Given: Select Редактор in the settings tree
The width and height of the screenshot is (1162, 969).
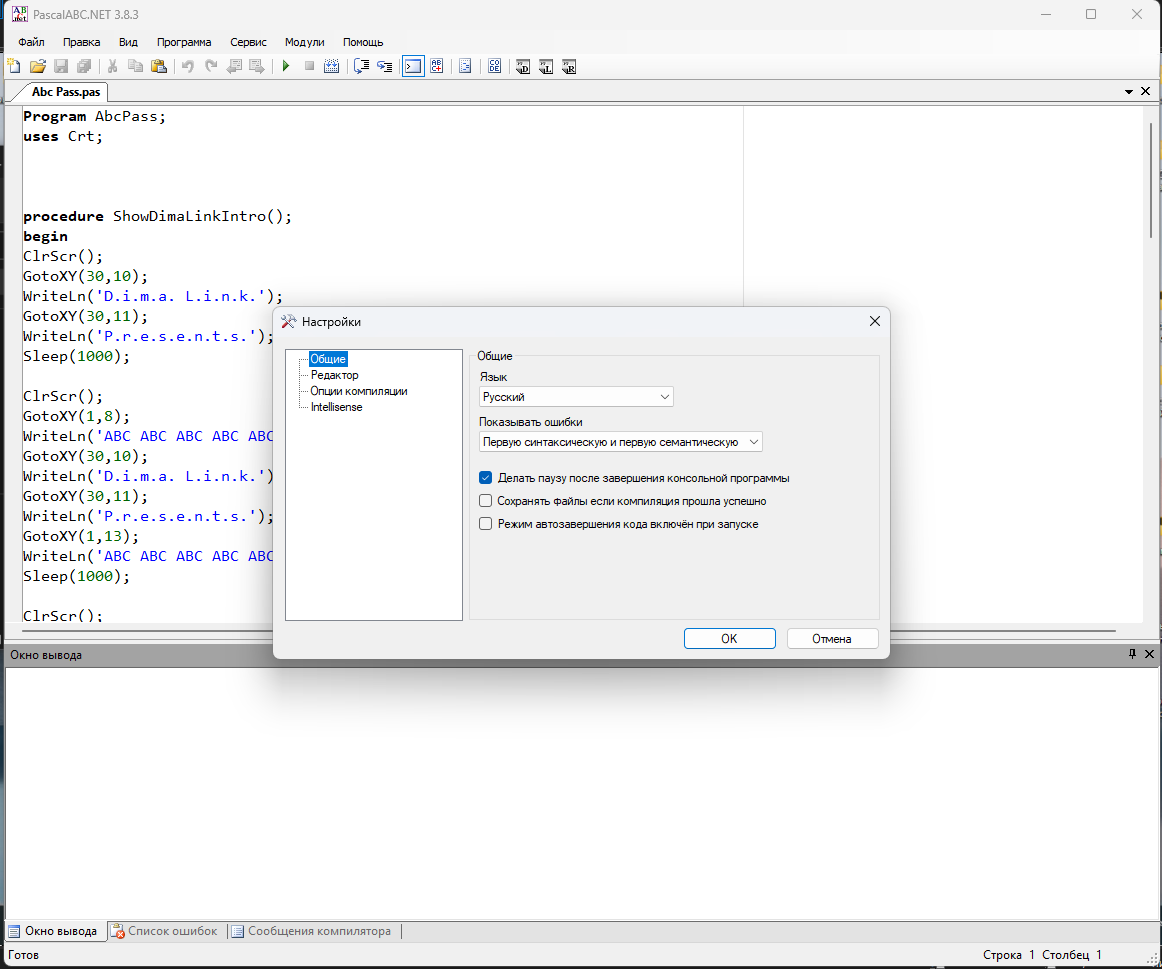Looking at the screenshot, I should click(334, 375).
